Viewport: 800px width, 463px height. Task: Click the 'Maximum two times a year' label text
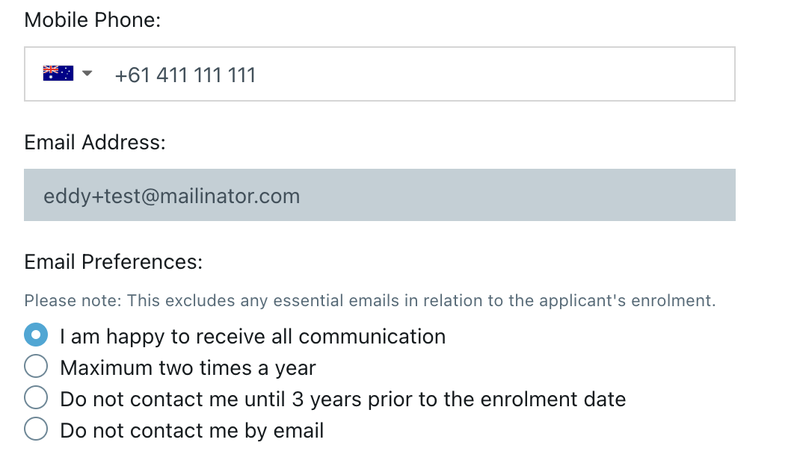(188, 368)
